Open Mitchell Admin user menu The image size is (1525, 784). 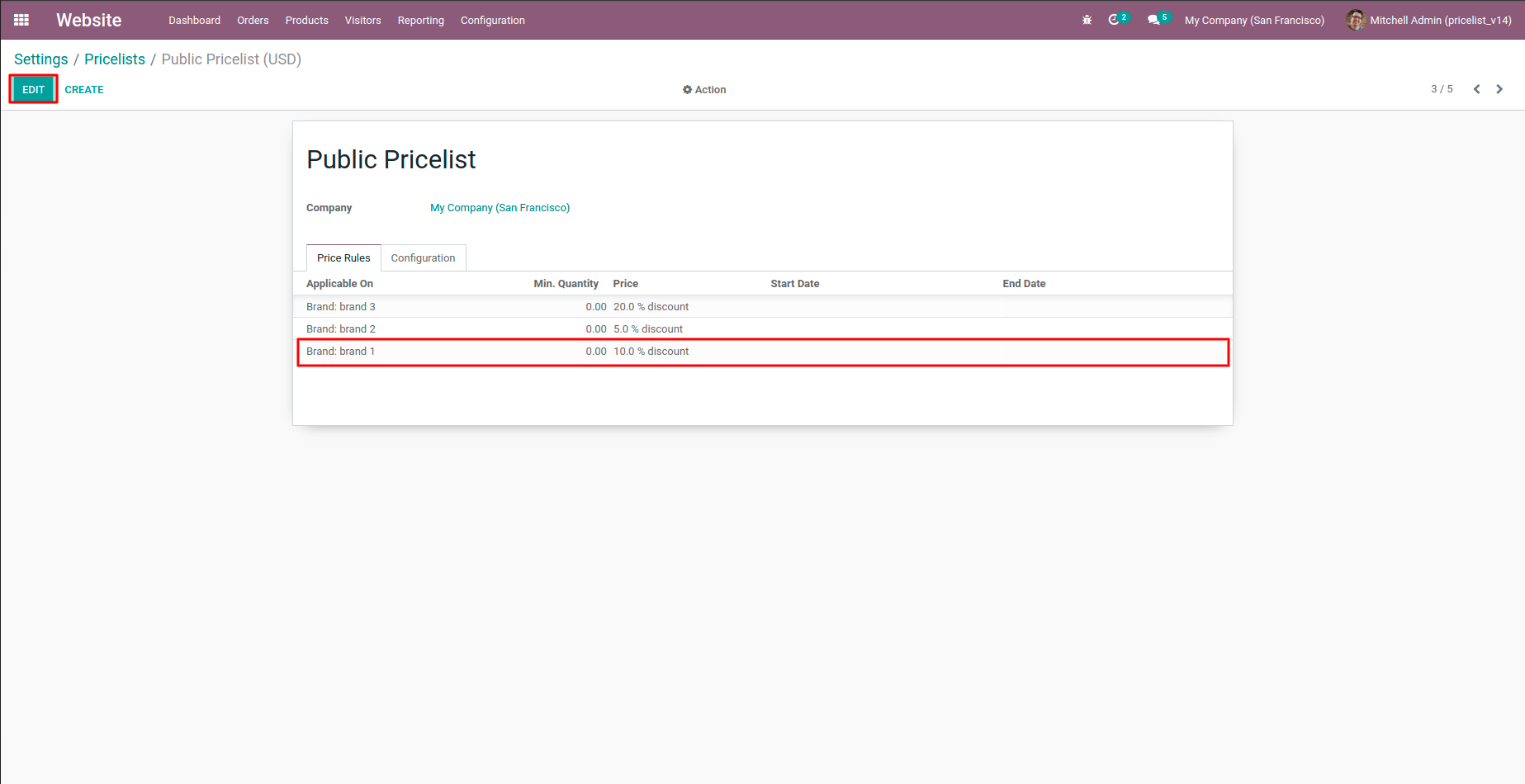point(1429,20)
